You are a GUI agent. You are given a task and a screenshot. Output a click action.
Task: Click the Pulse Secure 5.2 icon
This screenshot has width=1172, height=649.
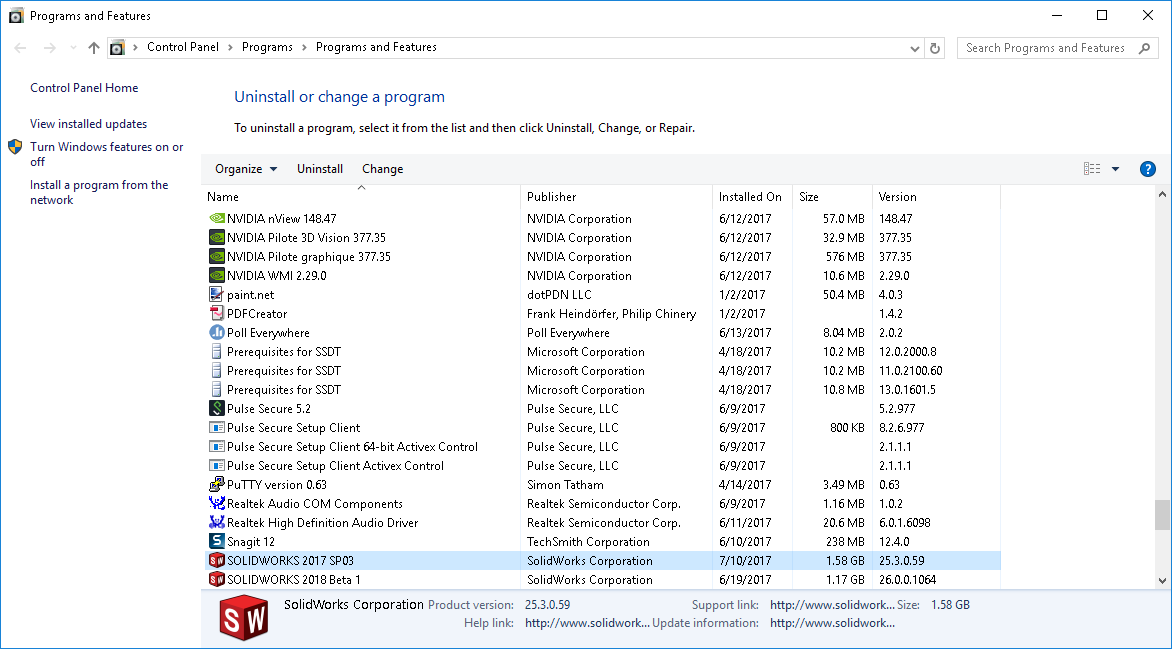pyautogui.click(x=216, y=409)
